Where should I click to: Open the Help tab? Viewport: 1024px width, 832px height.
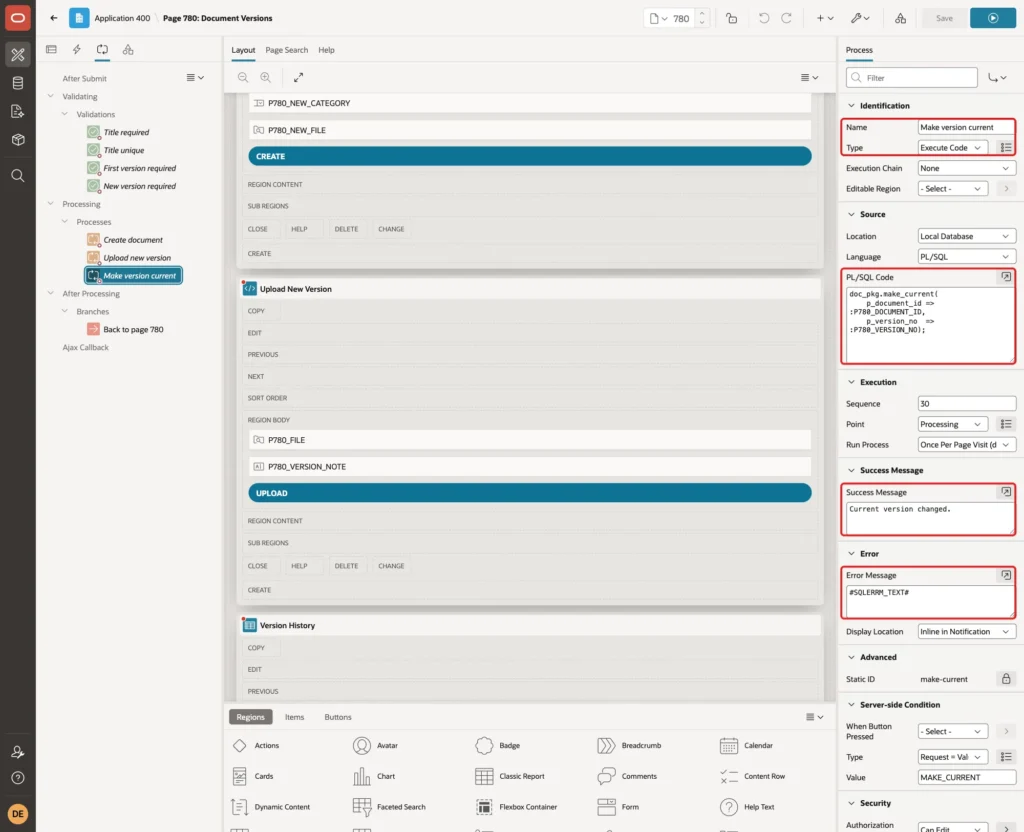(x=326, y=50)
